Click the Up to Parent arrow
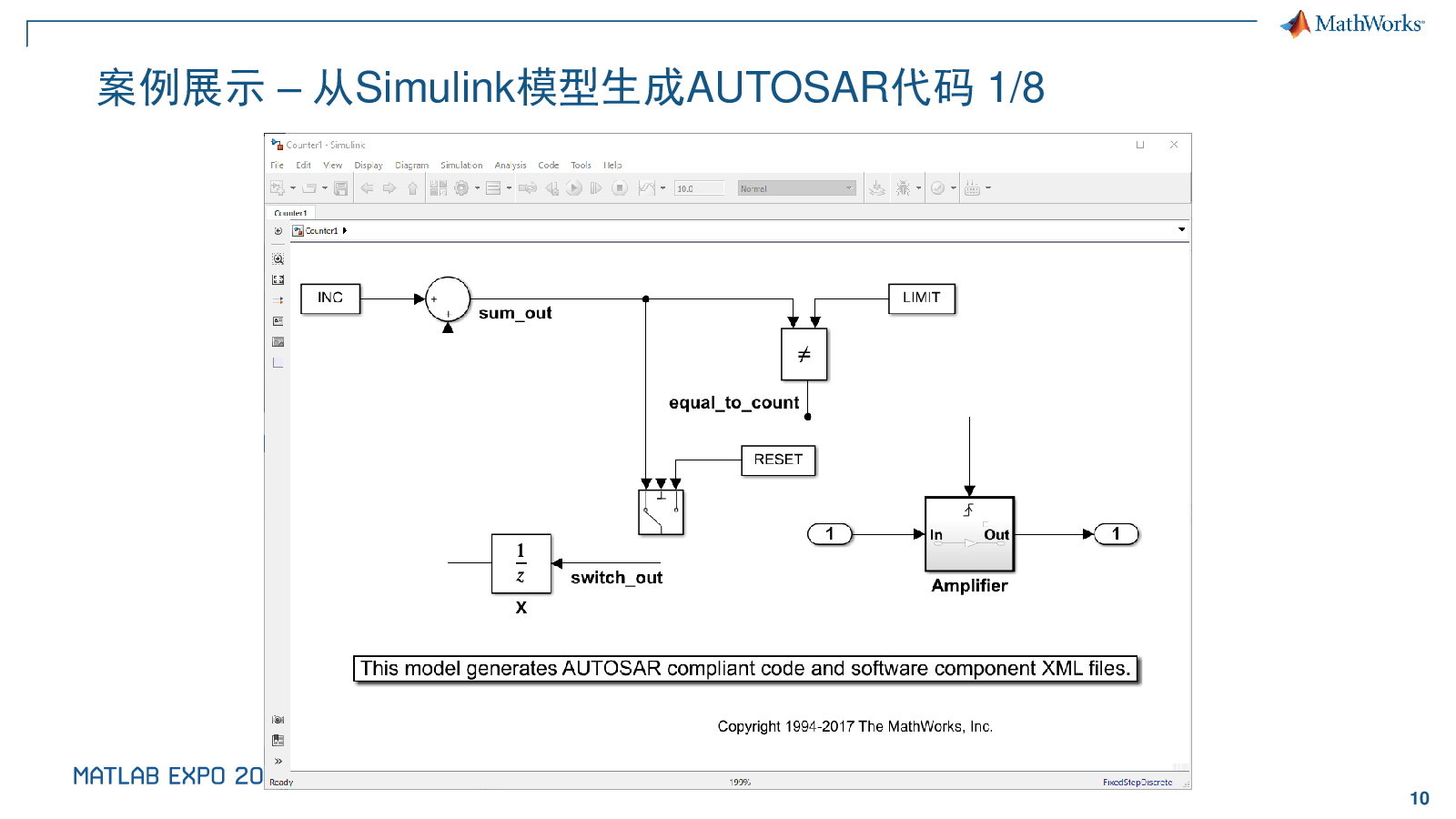Image resolution: width=1456 pixels, height=819 pixels. coord(412,188)
